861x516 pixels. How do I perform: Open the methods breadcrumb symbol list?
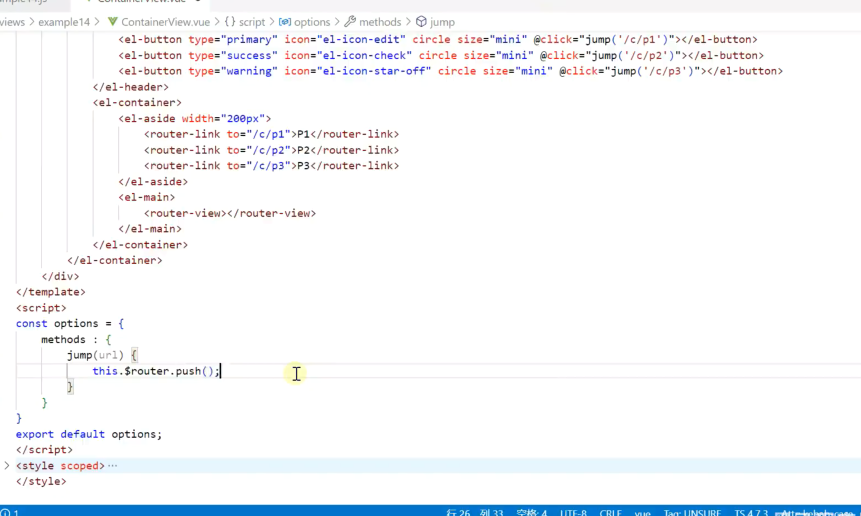(380, 22)
